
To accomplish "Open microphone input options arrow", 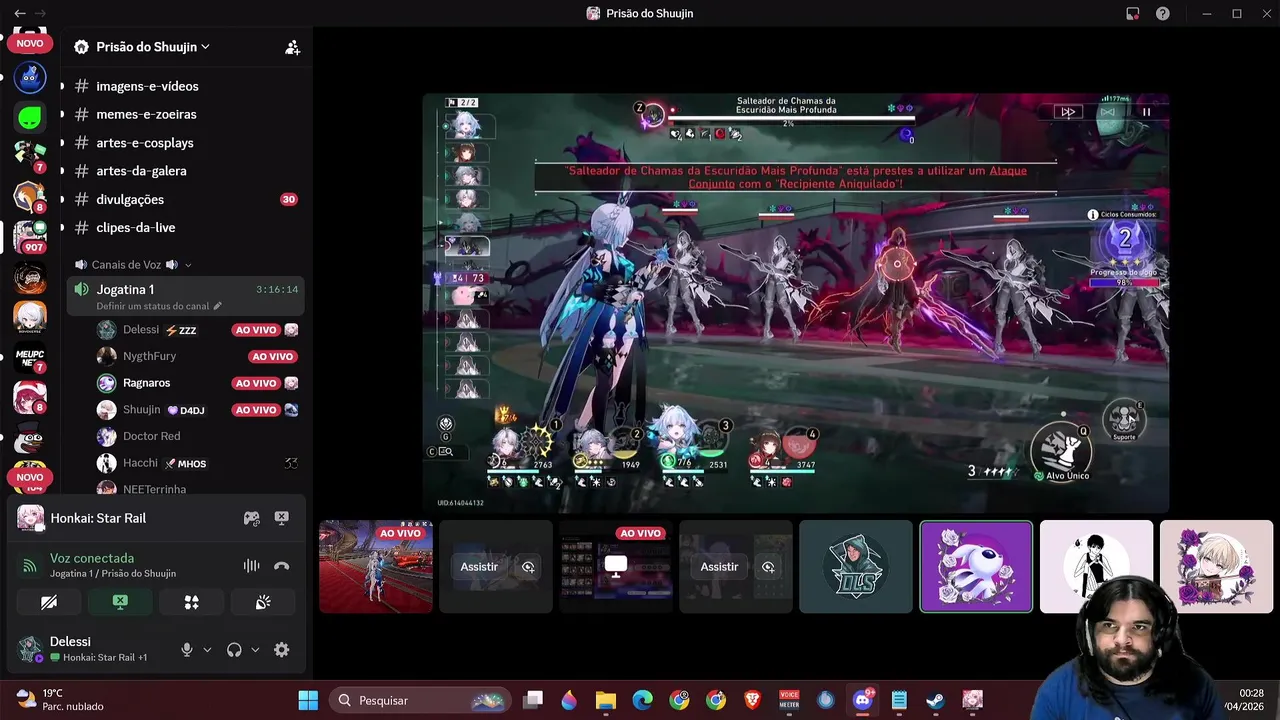I will pyautogui.click(x=207, y=650).
